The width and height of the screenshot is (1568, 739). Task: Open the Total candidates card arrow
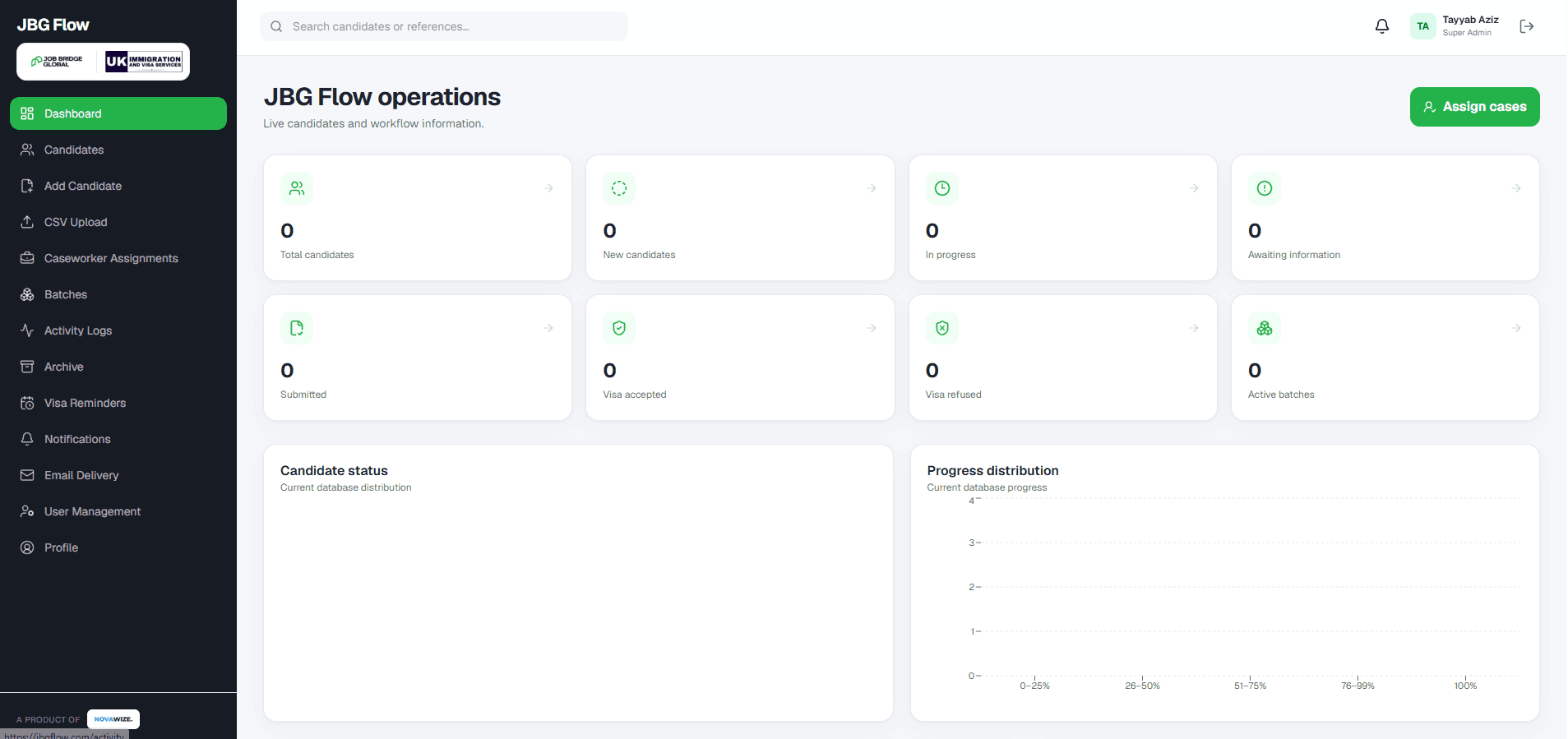548,188
